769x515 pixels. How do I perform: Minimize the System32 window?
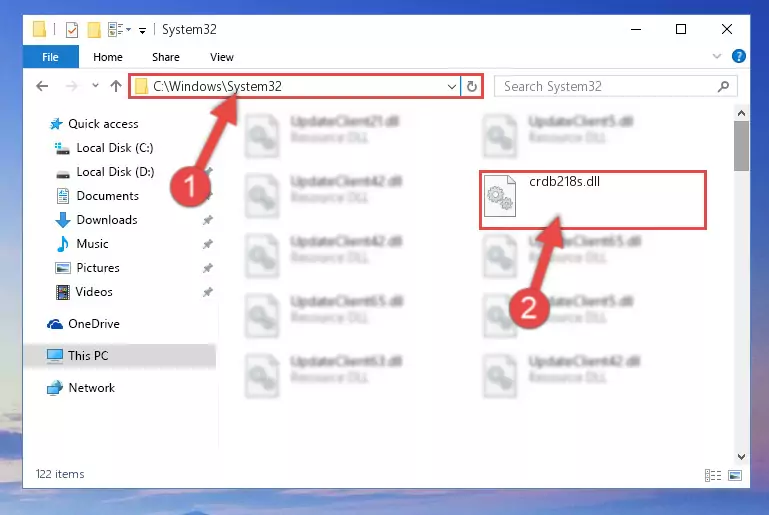point(636,29)
